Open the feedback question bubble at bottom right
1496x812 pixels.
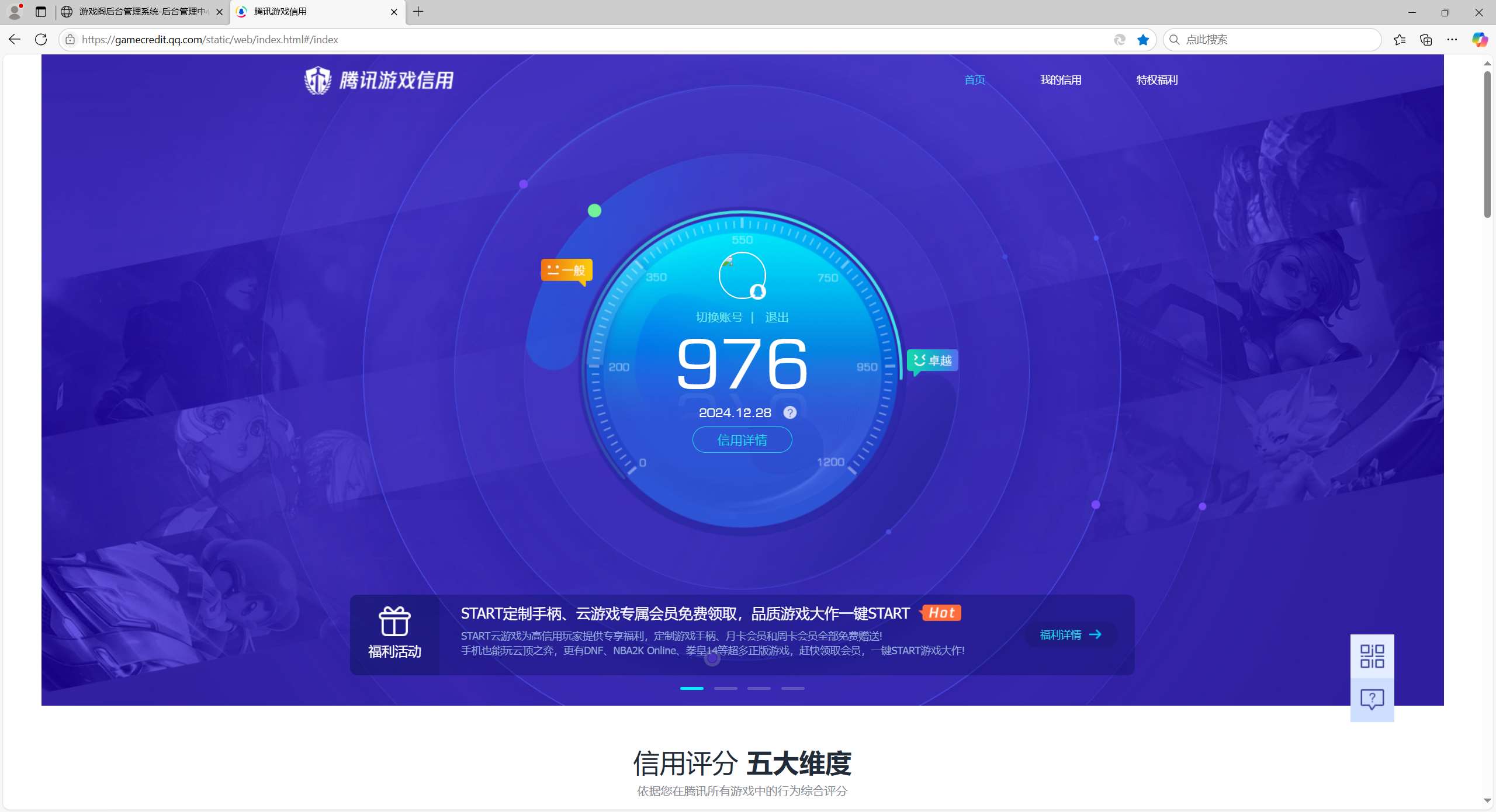pyautogui.click(x=1371, y=699)
